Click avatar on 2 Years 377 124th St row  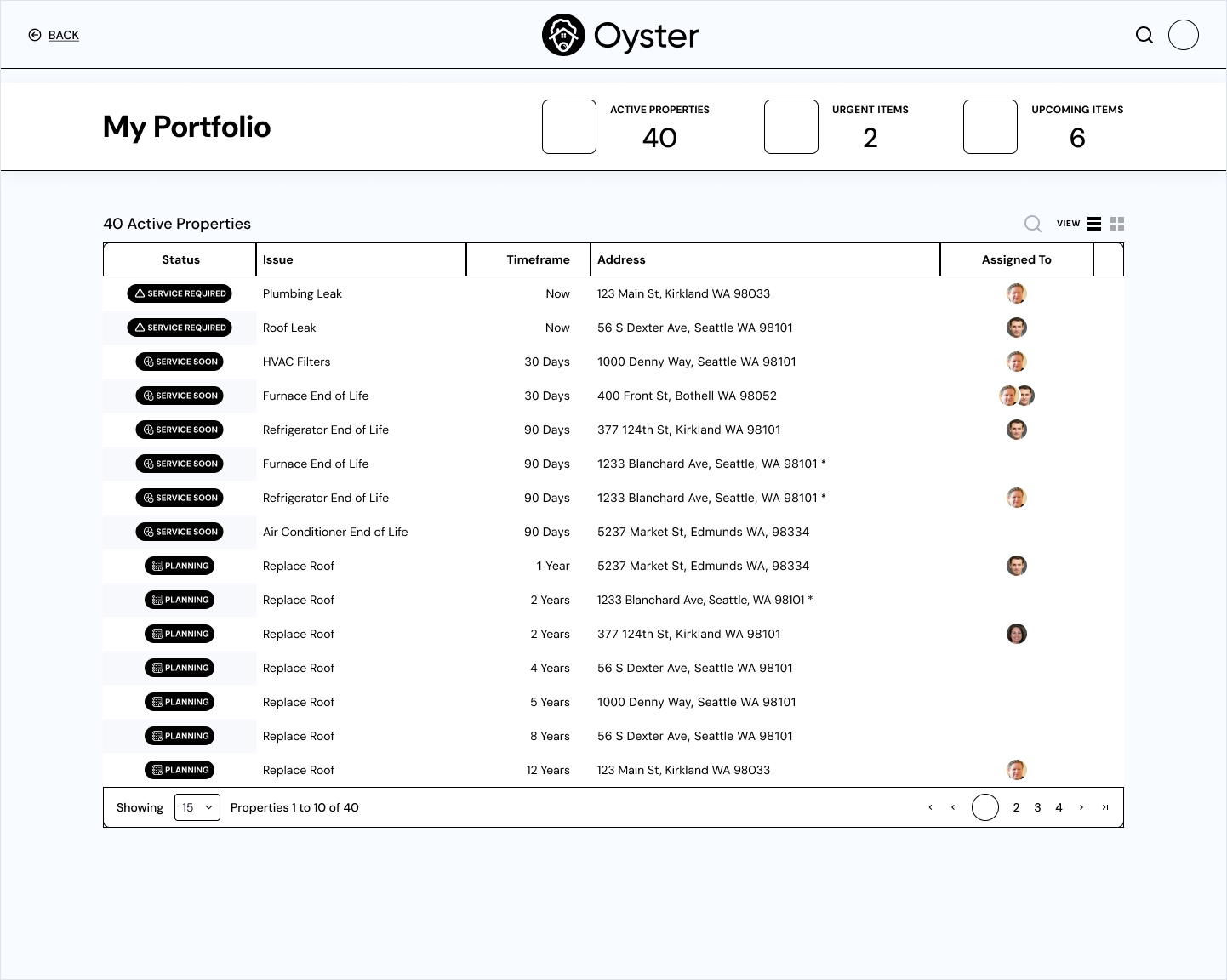pos(1017,634)
